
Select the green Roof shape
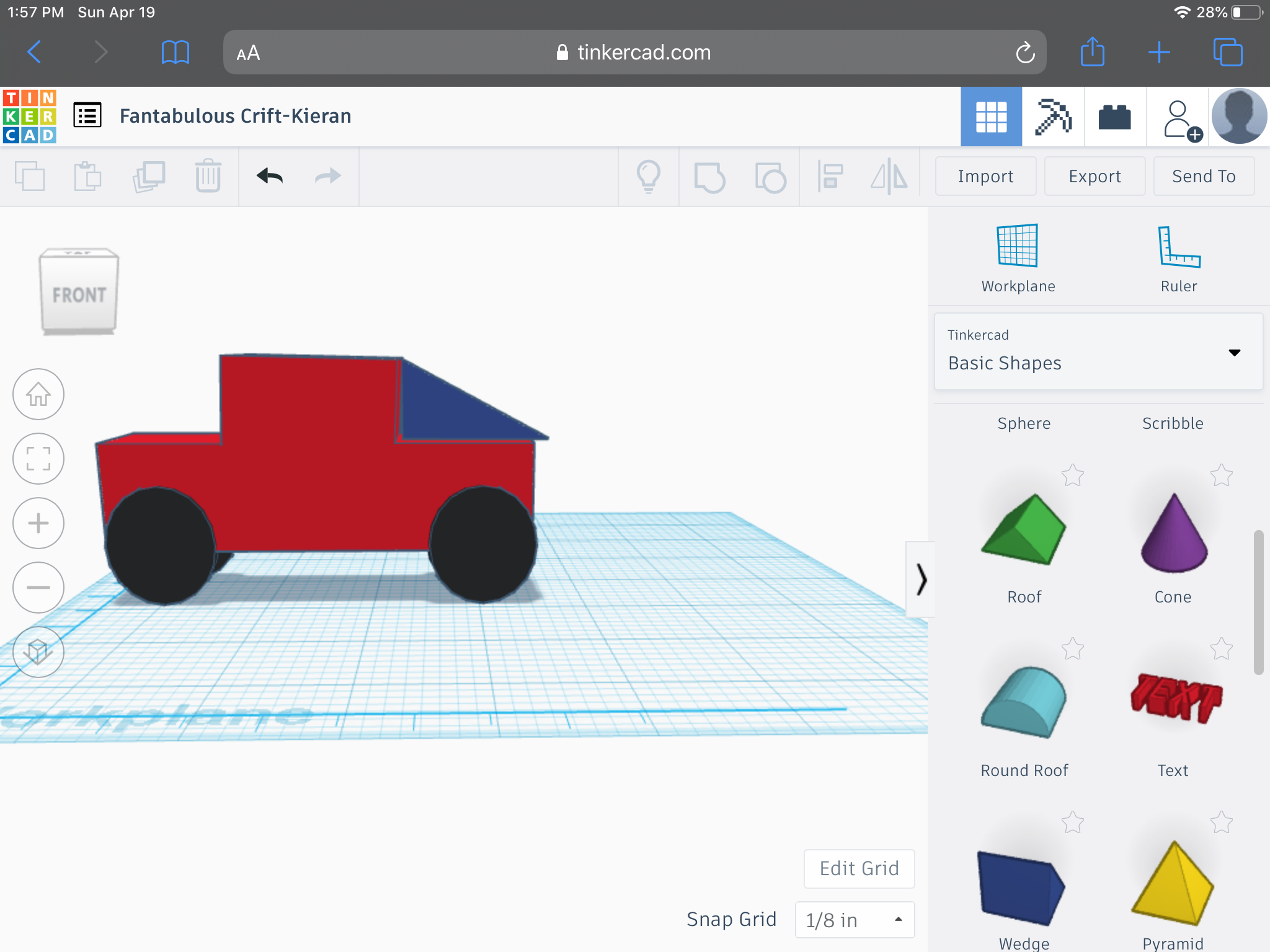1023,529
